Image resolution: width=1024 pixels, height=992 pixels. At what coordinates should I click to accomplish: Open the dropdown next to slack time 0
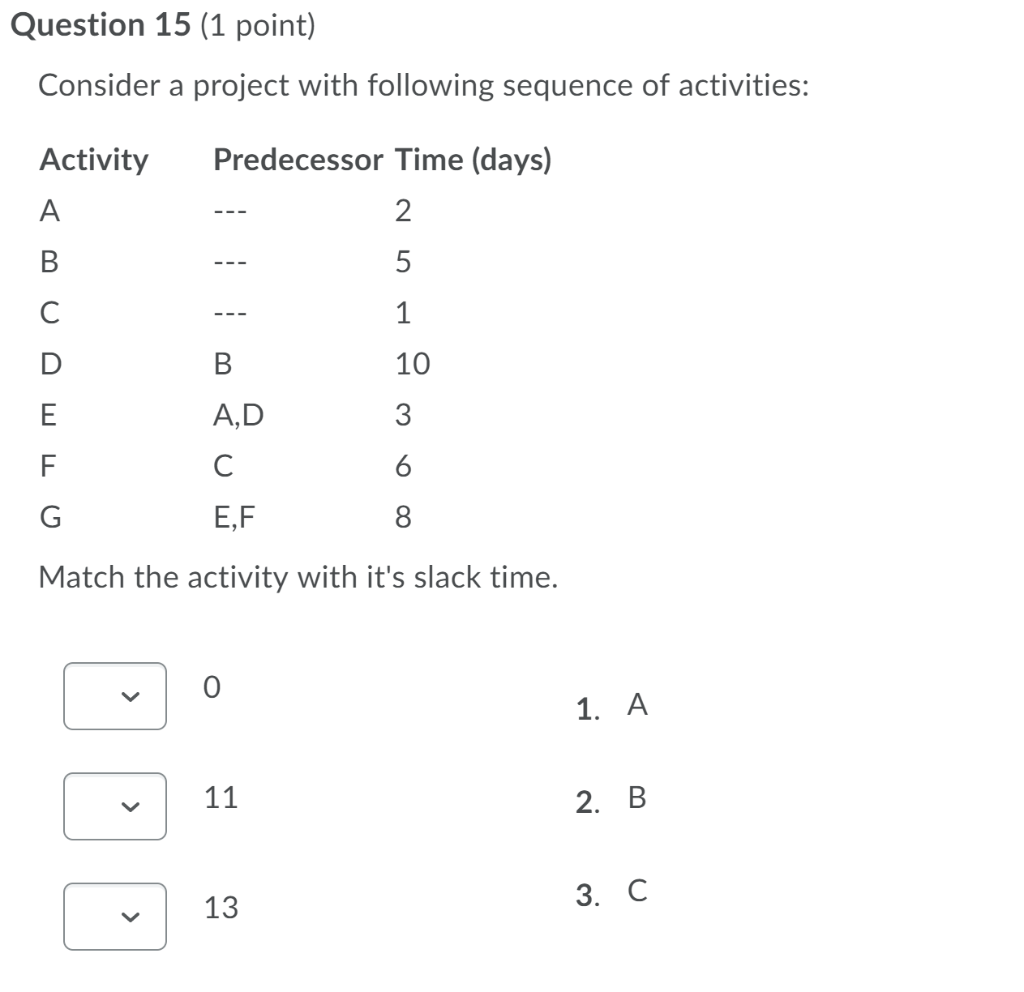[114, 697]
